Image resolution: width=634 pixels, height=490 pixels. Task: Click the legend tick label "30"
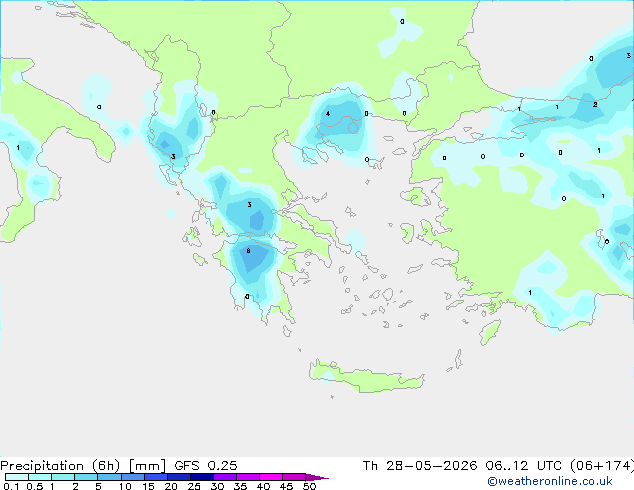[217, 486]
